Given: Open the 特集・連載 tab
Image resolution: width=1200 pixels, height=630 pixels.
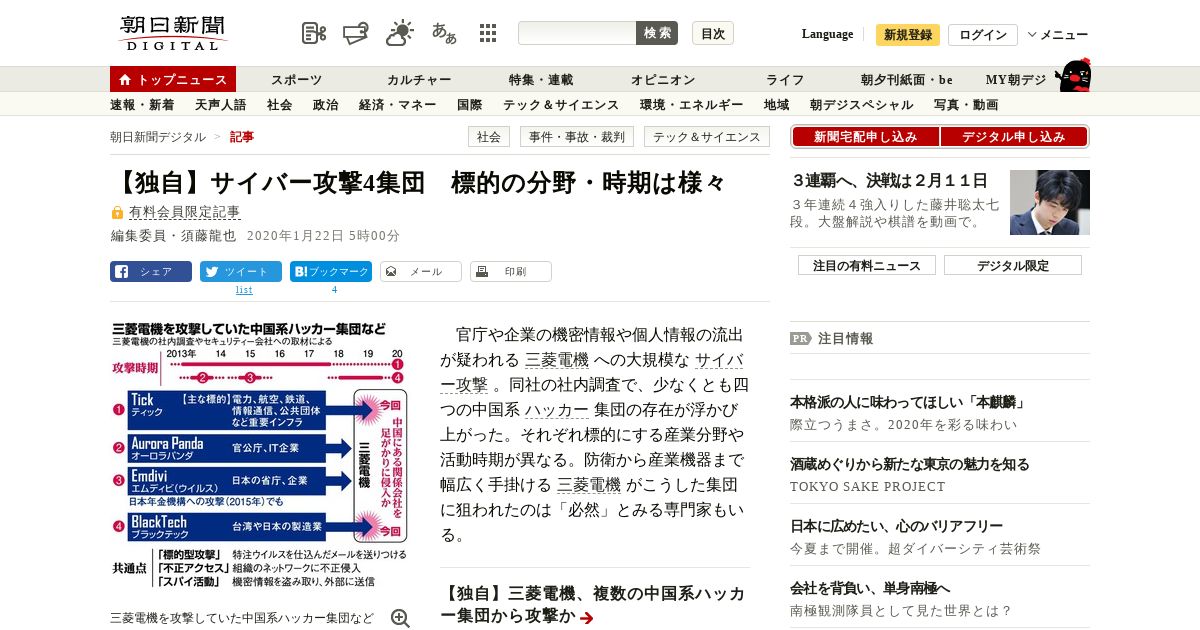Looking at the screenshot, I should pyautogui.click(x=541, y=79).
